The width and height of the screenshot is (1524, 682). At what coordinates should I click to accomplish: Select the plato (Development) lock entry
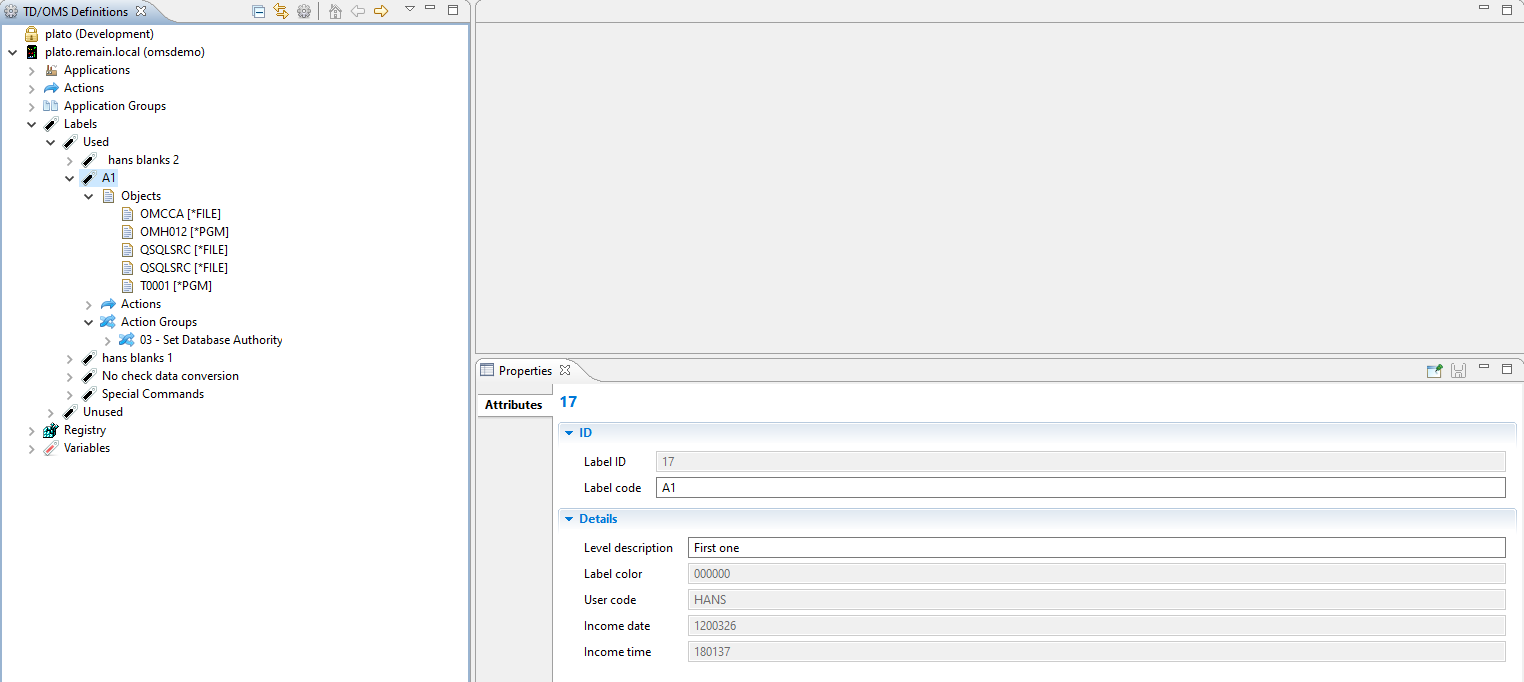[99, 34]
